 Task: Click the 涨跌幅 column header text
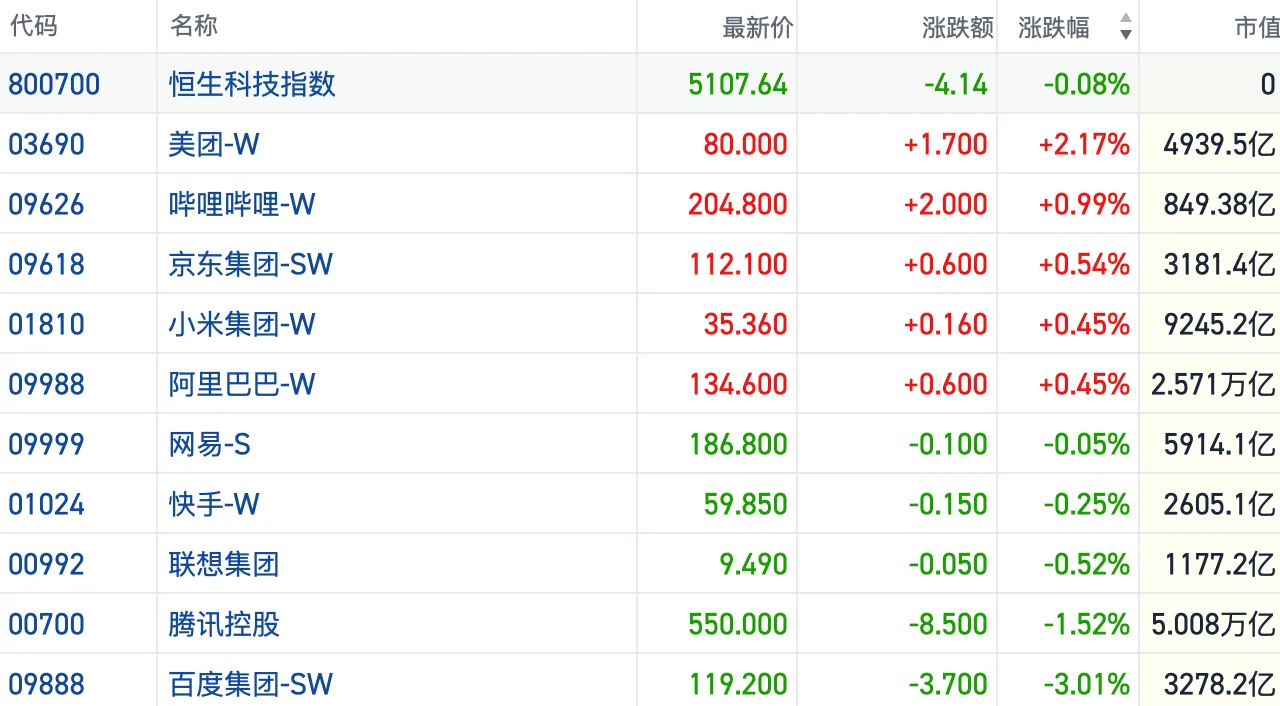pos(1054,27)
